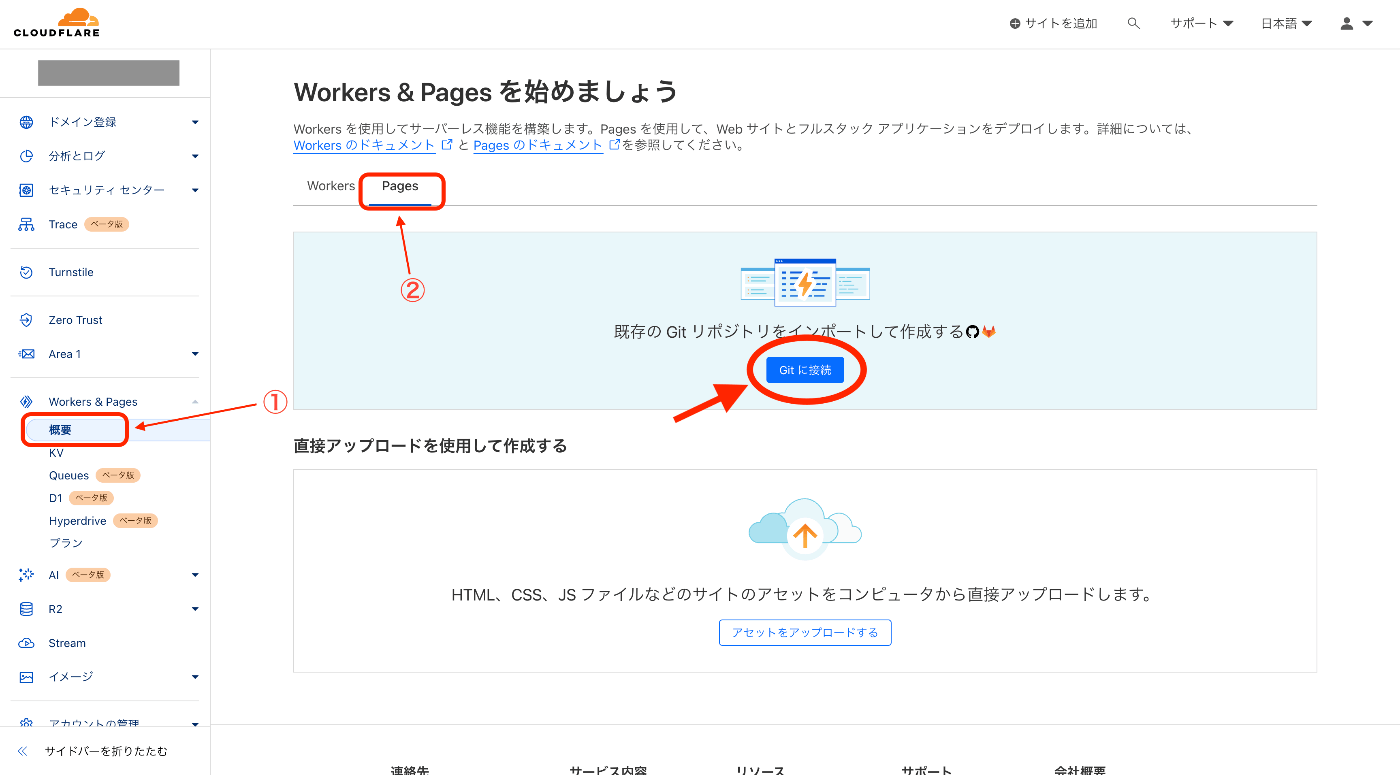Open プラン in the sidebar
Image resolution: width=1400 pixels, height=775 pixels.
coord(66,543)
